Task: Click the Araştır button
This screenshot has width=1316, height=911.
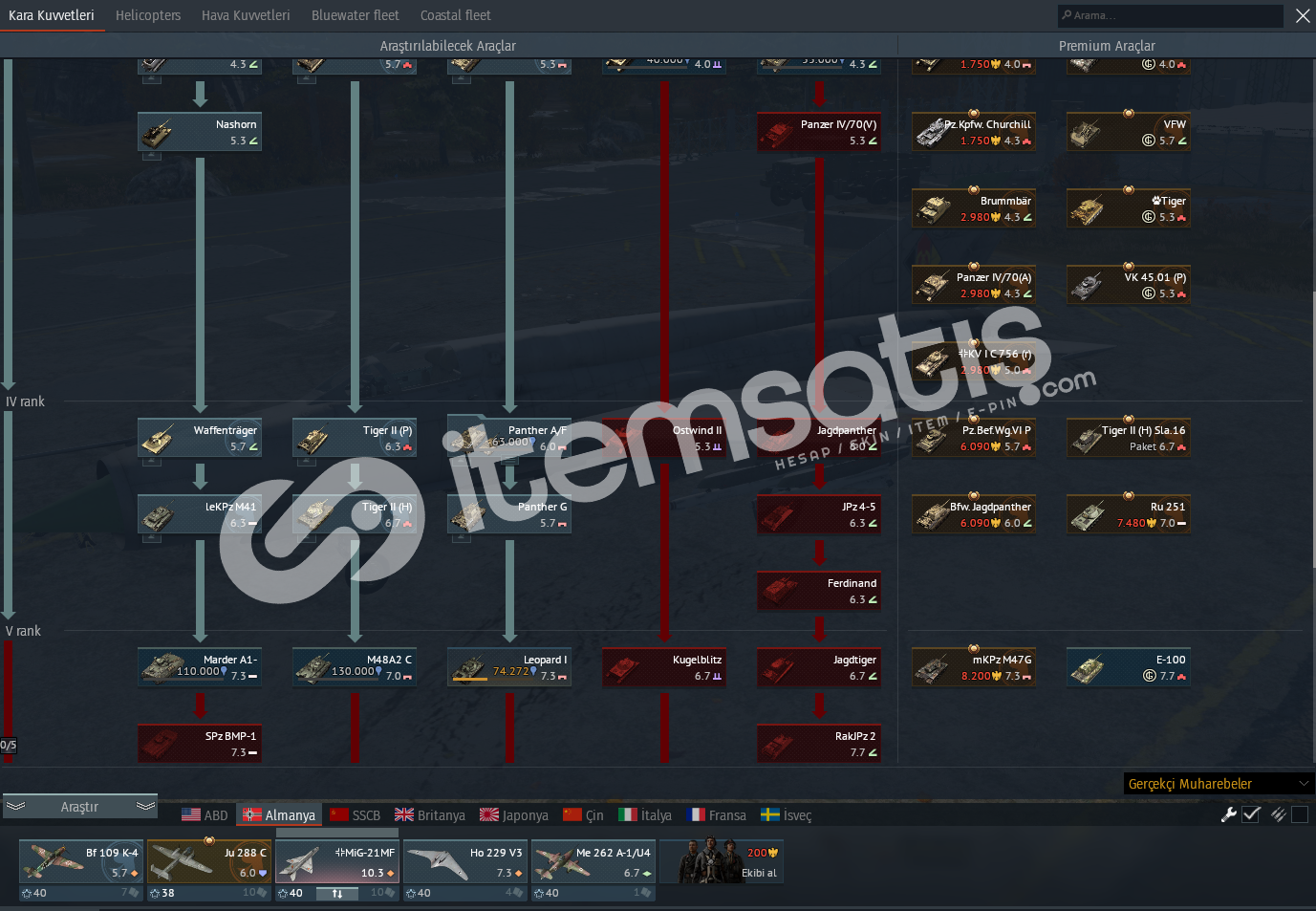Action: [x=80, y=807]
